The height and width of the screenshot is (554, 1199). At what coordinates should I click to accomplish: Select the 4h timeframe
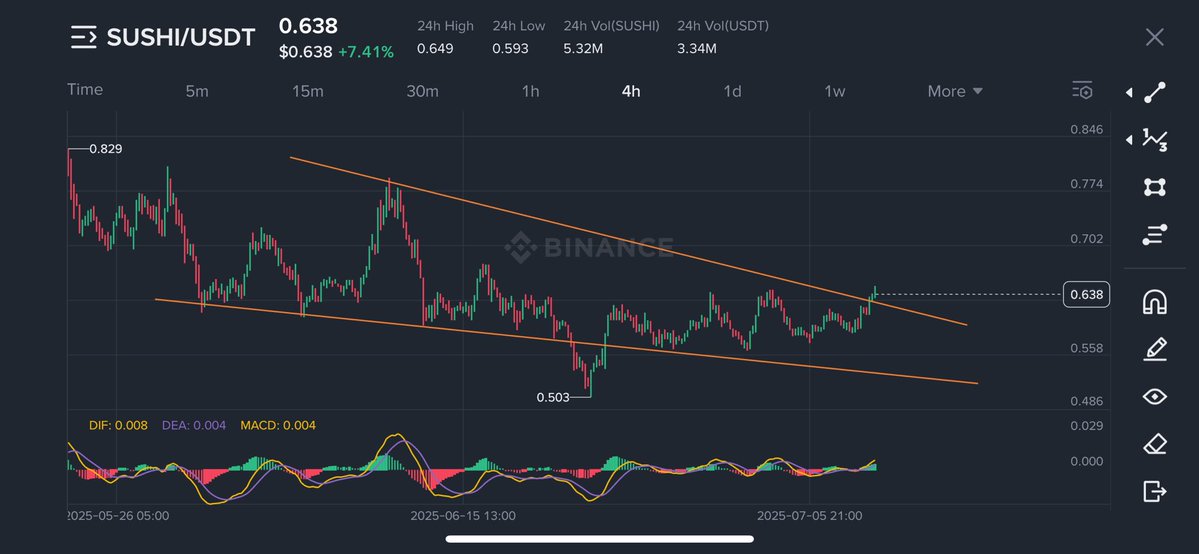click(631, 91)
